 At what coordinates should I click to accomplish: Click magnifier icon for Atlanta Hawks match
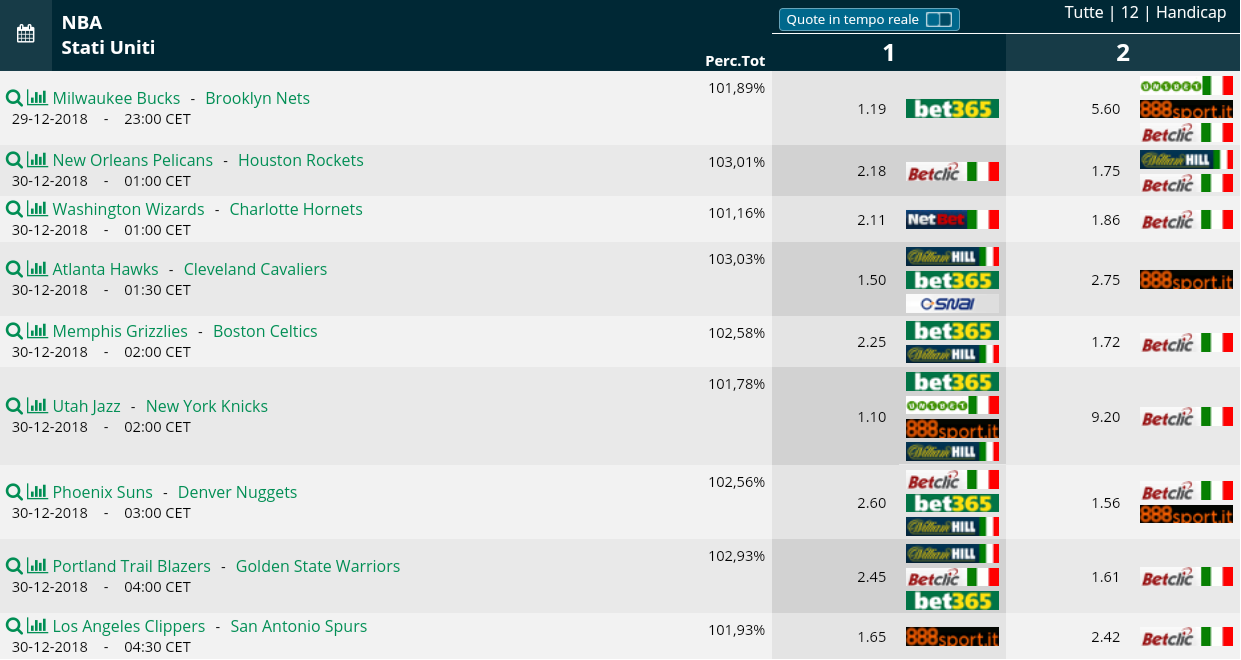(14, 269)
